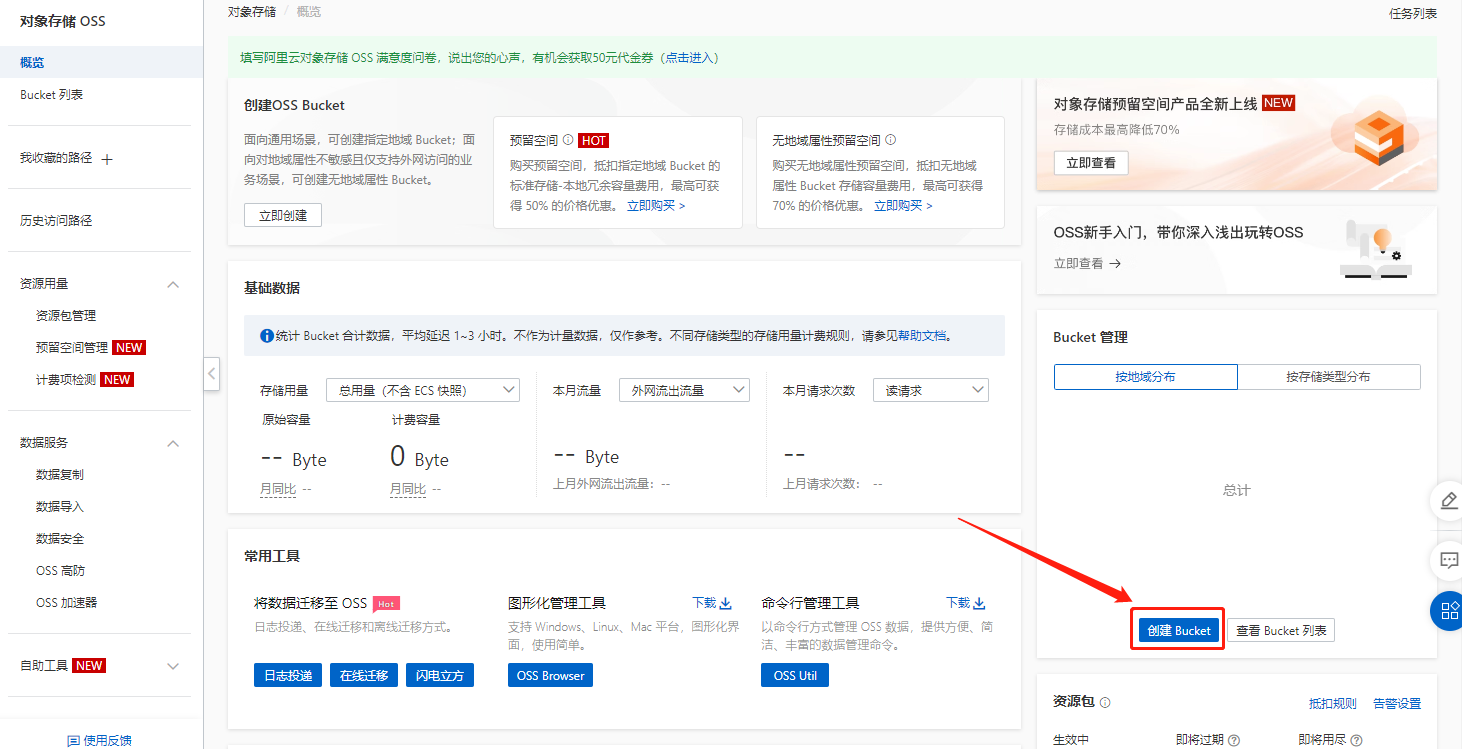1462x749 pixels.
Task: Click the help icon beside 资源包
Action: pyautogui.click(x=1105, y=703)
